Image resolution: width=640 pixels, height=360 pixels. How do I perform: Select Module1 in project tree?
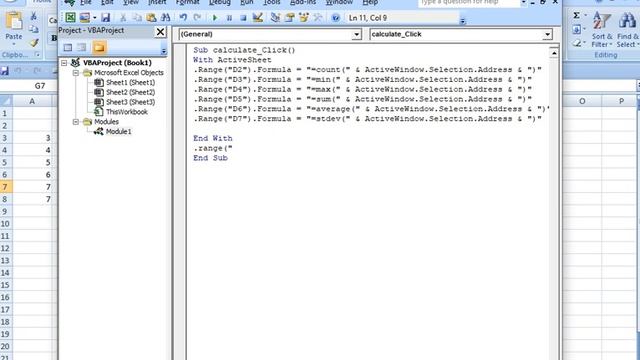[x=118, y=131]
